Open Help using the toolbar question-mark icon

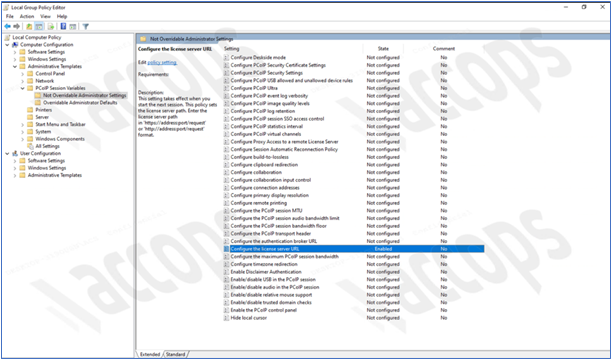tap(63, 27)
